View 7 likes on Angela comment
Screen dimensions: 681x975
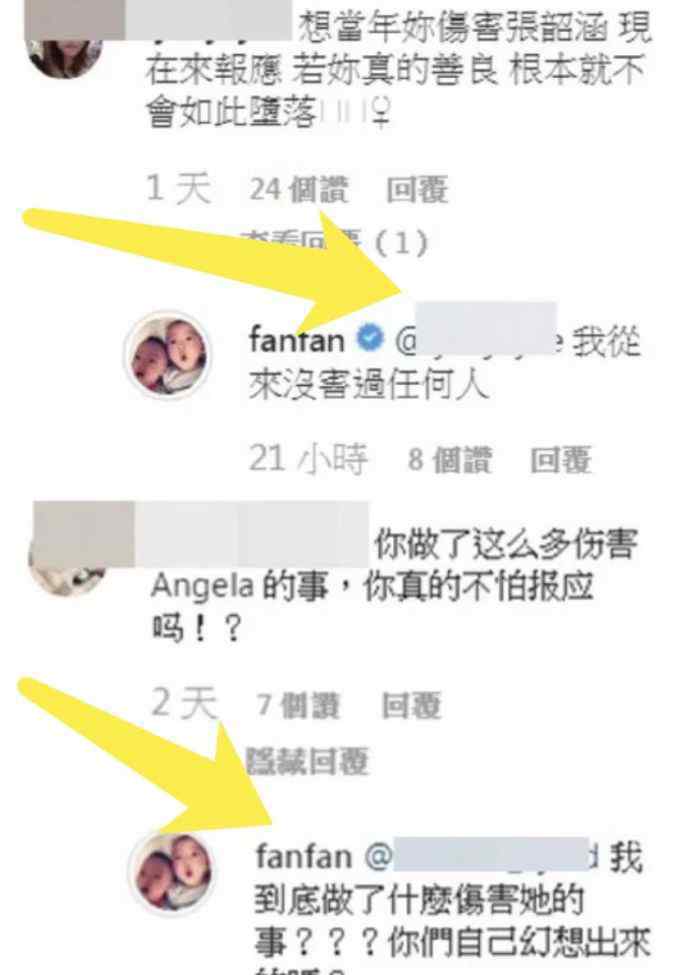[x=299, y=706]
